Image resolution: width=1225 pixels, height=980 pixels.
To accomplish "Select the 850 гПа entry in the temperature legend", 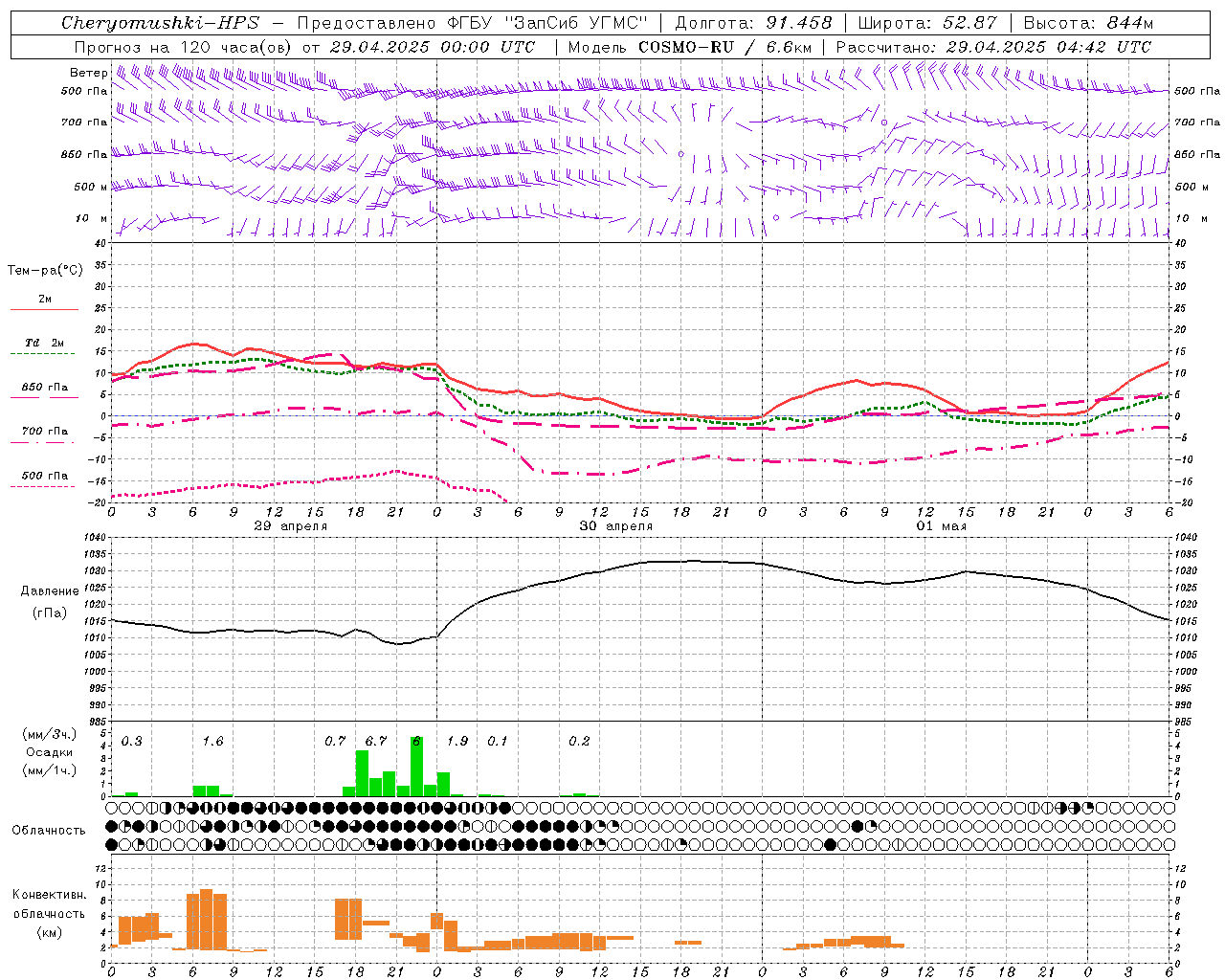I will (x=45, y=390).
